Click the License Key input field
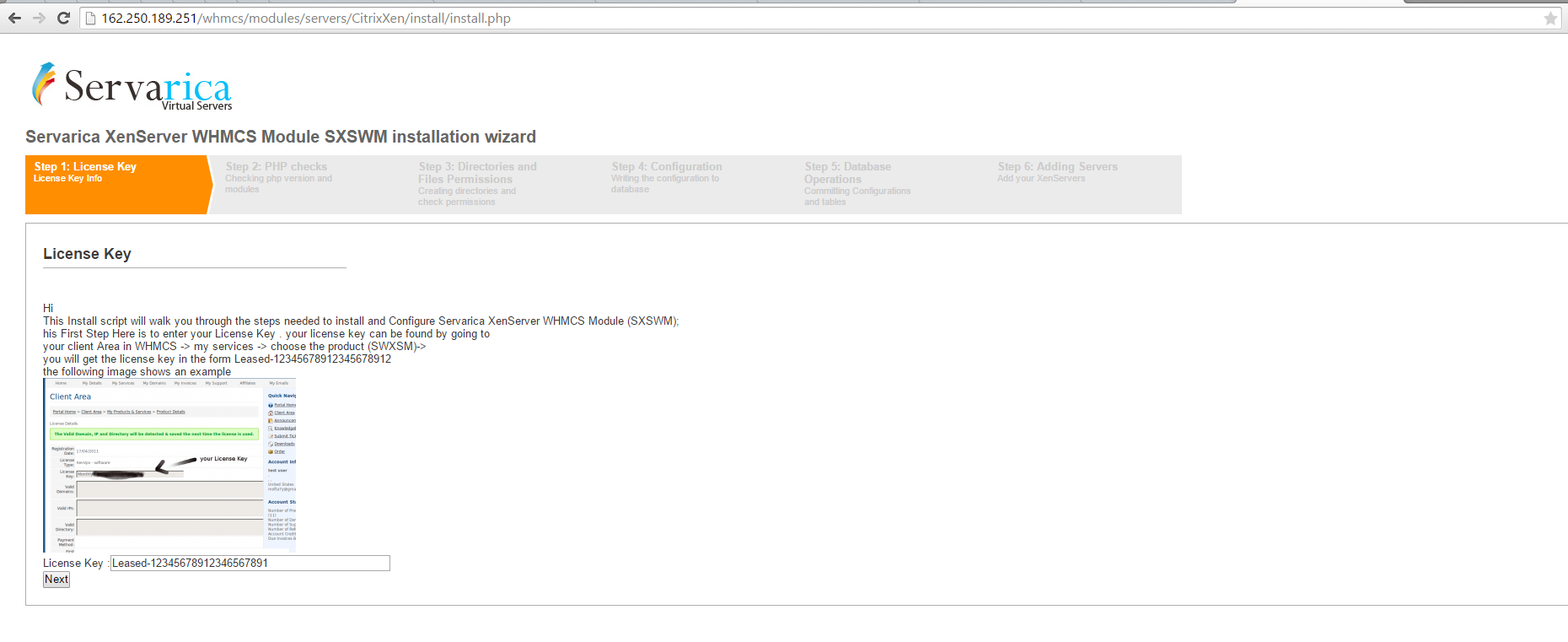This screenshot has width=1568, height=642. tap(250, 563)
